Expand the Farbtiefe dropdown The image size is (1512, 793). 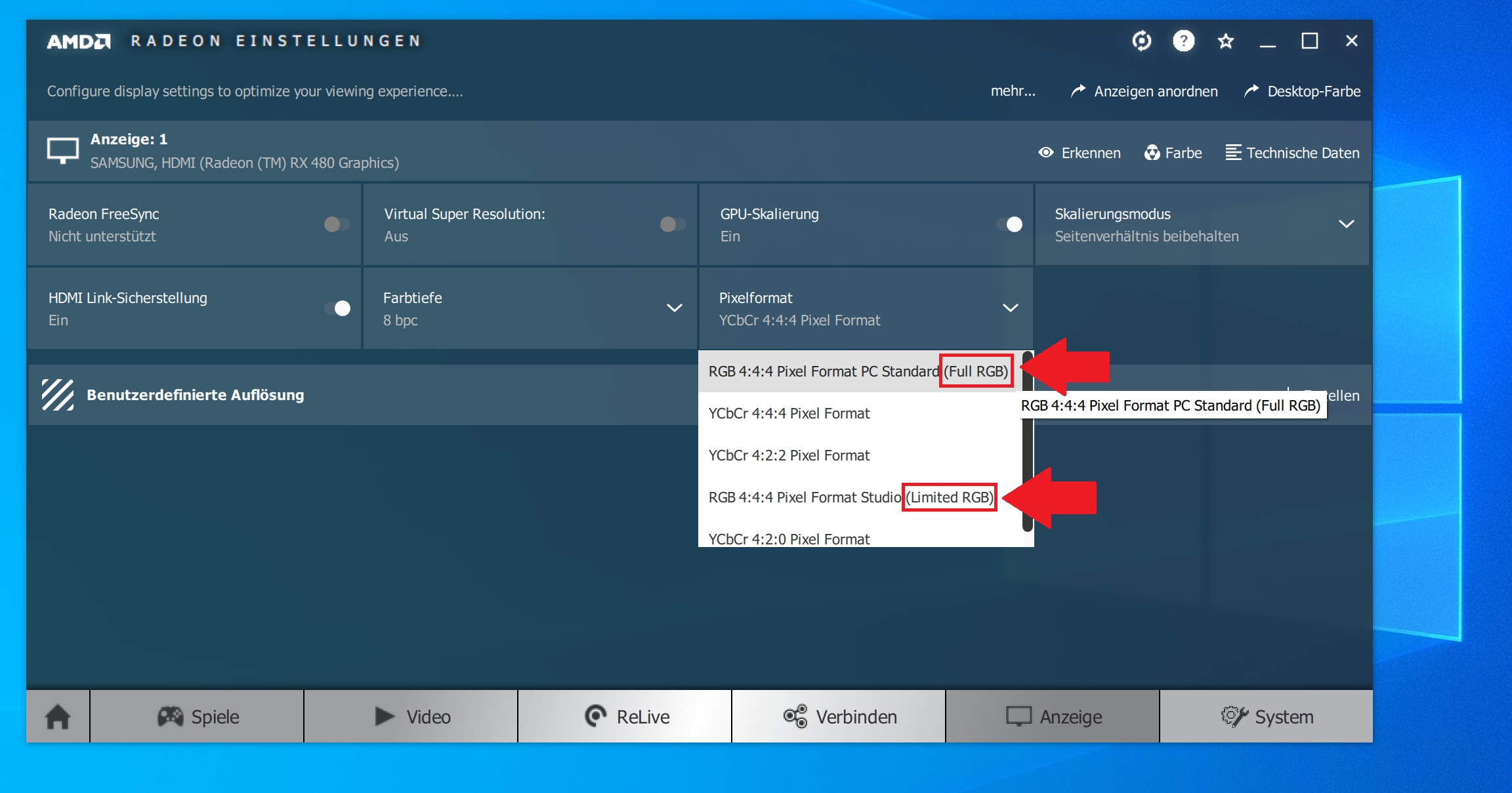[674, 308]
